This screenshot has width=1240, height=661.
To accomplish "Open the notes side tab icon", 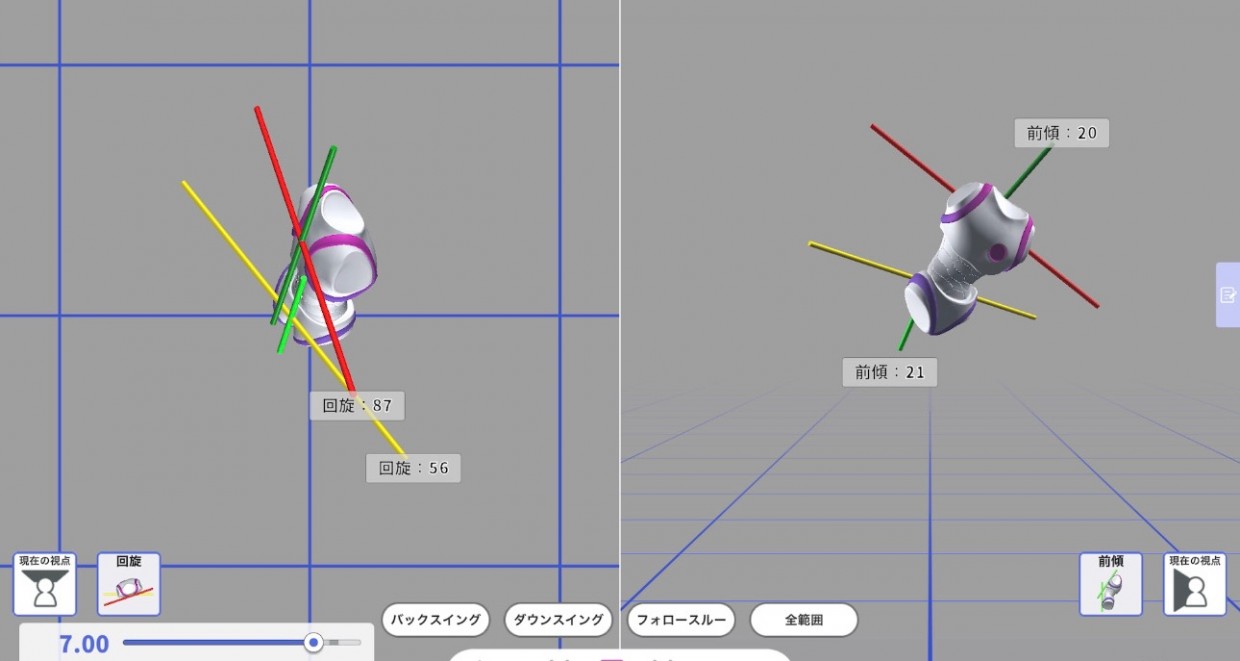I will point(1228,295).
